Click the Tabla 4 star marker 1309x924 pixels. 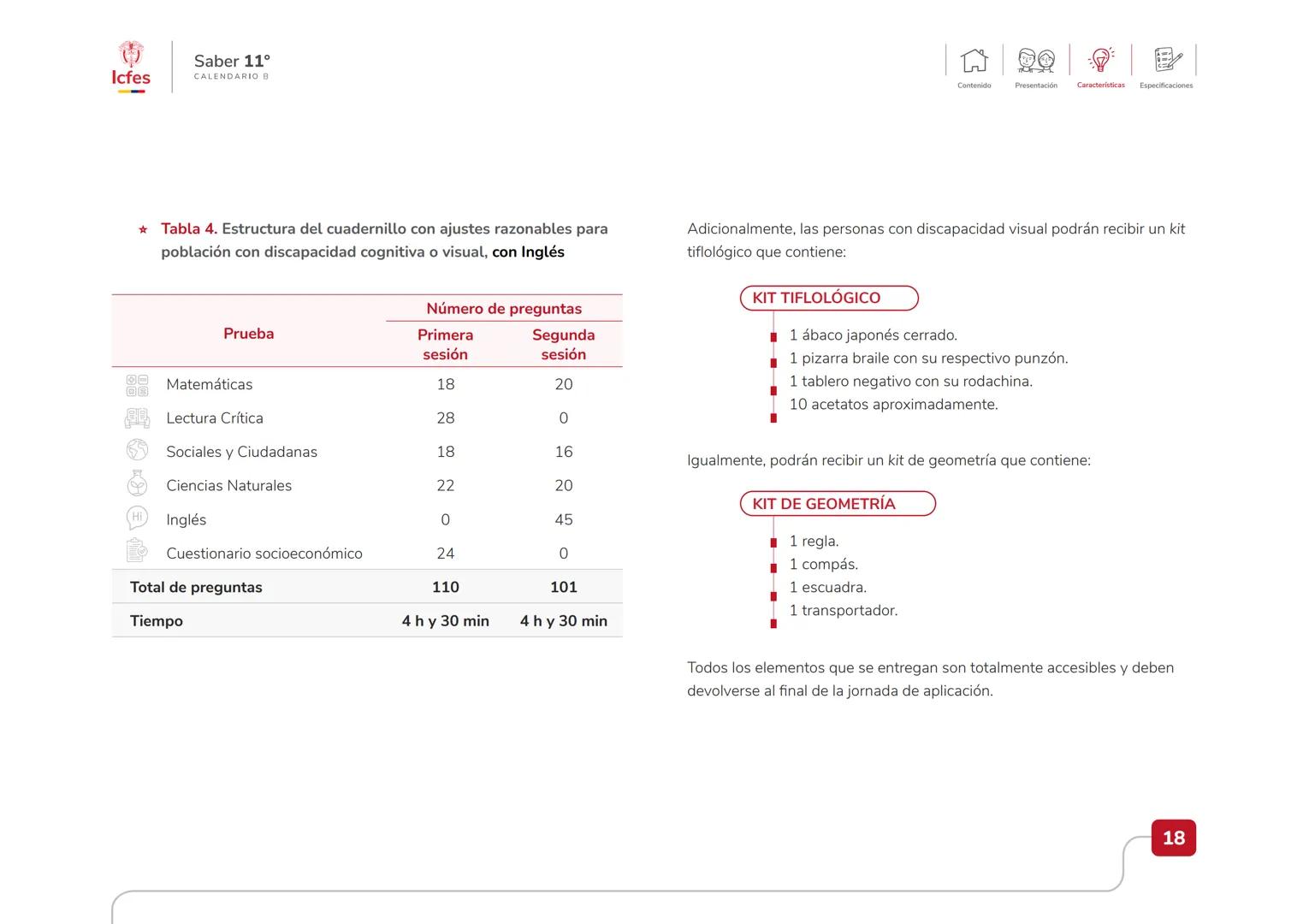click(x=143, y=230)
